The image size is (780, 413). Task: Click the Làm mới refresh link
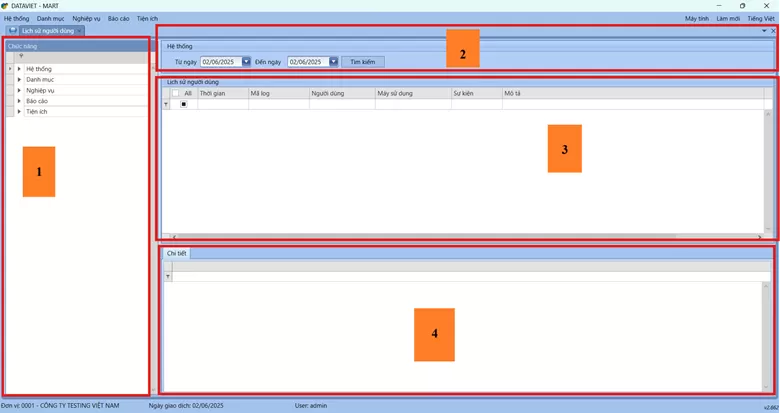(x=728, y=19)
